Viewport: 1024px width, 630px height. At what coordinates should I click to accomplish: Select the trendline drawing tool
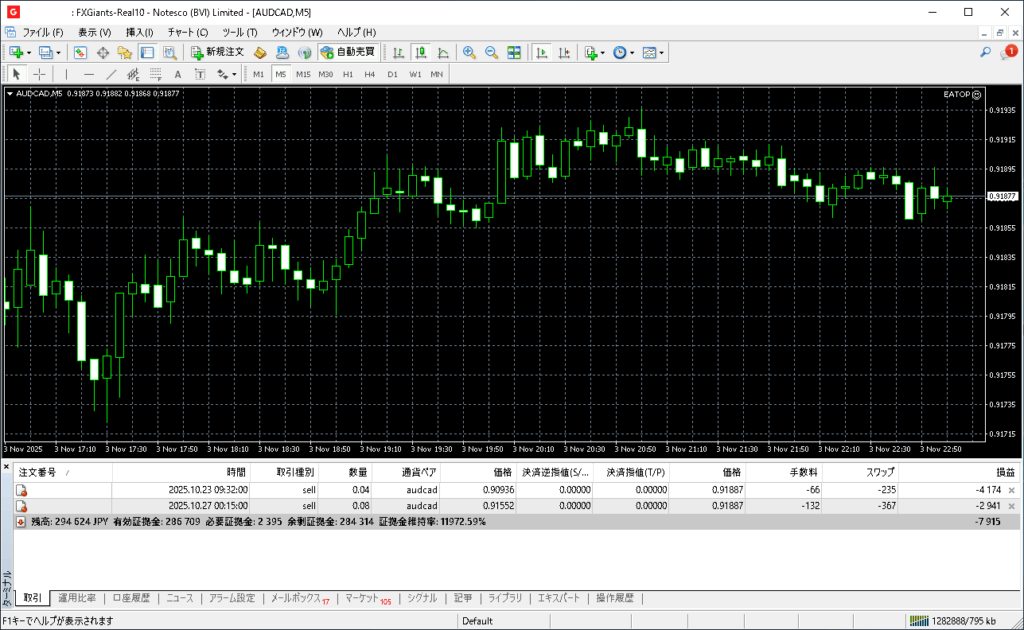[x=111, y=74]
